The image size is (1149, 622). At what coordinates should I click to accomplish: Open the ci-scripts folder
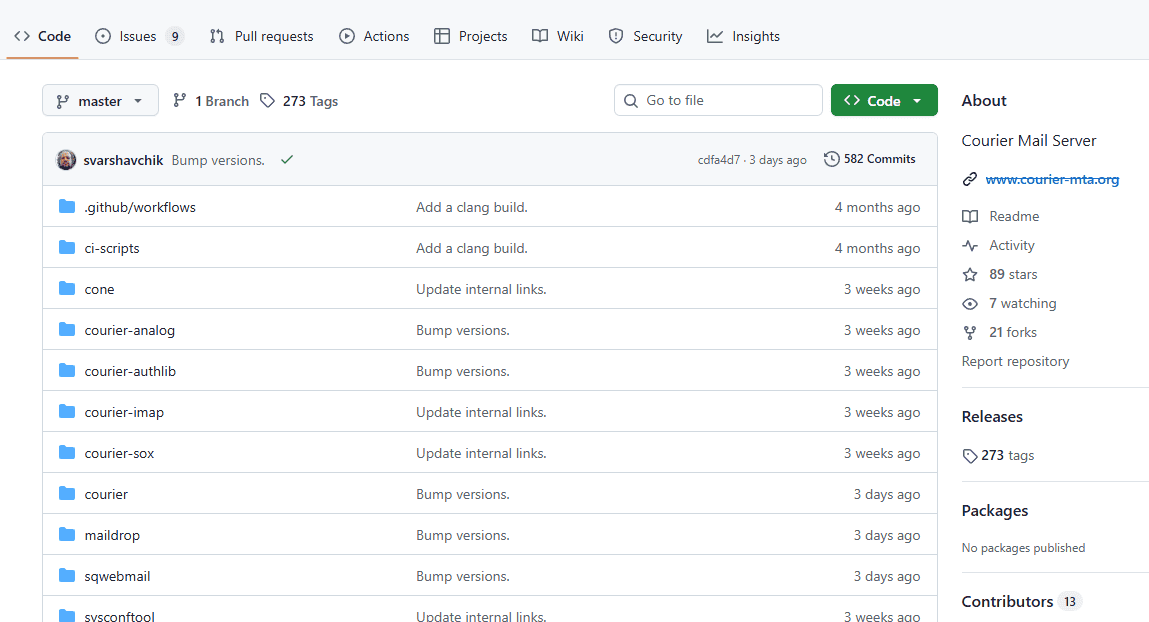tap(112, 248)
